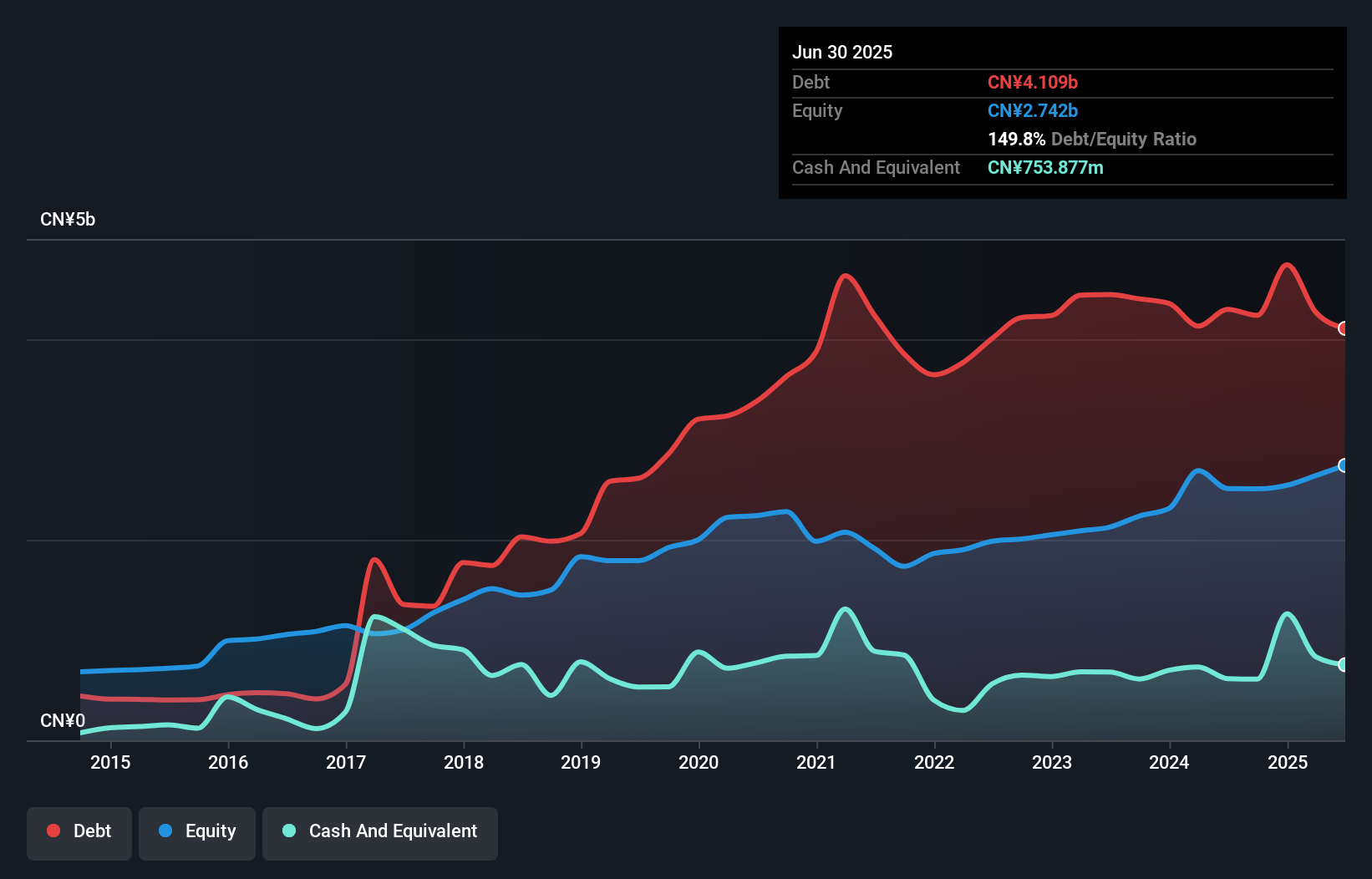Click the CN¥5b y-axis label

pos(68,220)
